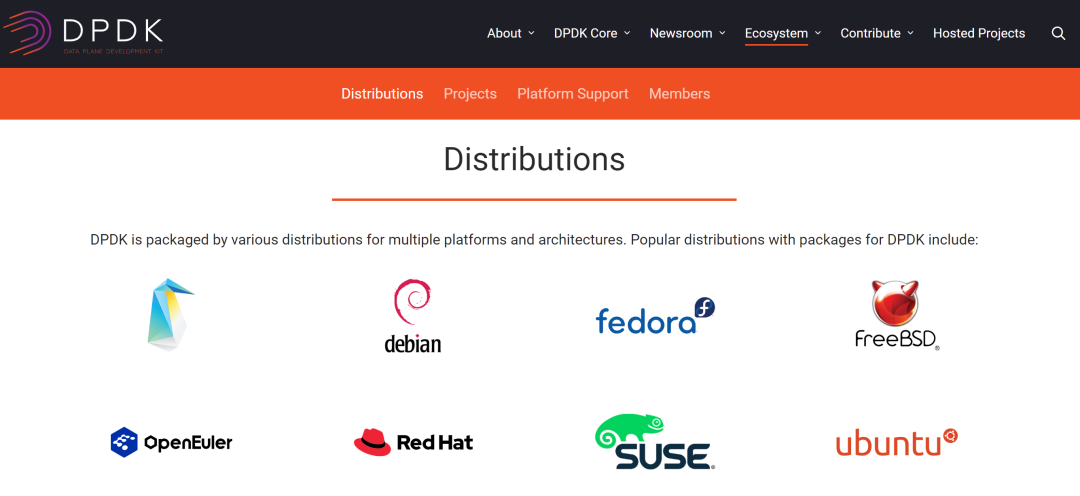Click the FreeBSD daemon logo

tap(897, 315)
